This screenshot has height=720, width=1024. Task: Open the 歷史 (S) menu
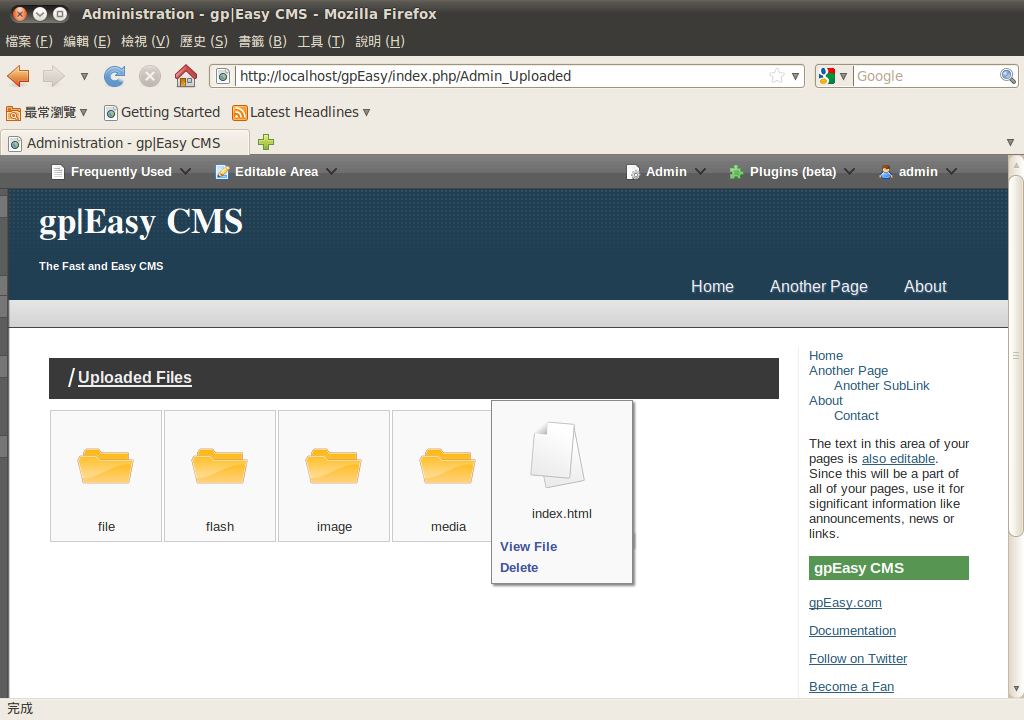pyautogui.click(x=204, y=41)
